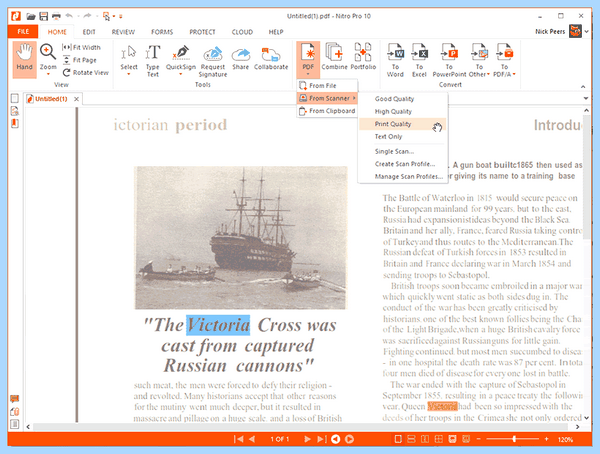Go to previous page
This screenshot has width=600, height=454.
(252, 439)
